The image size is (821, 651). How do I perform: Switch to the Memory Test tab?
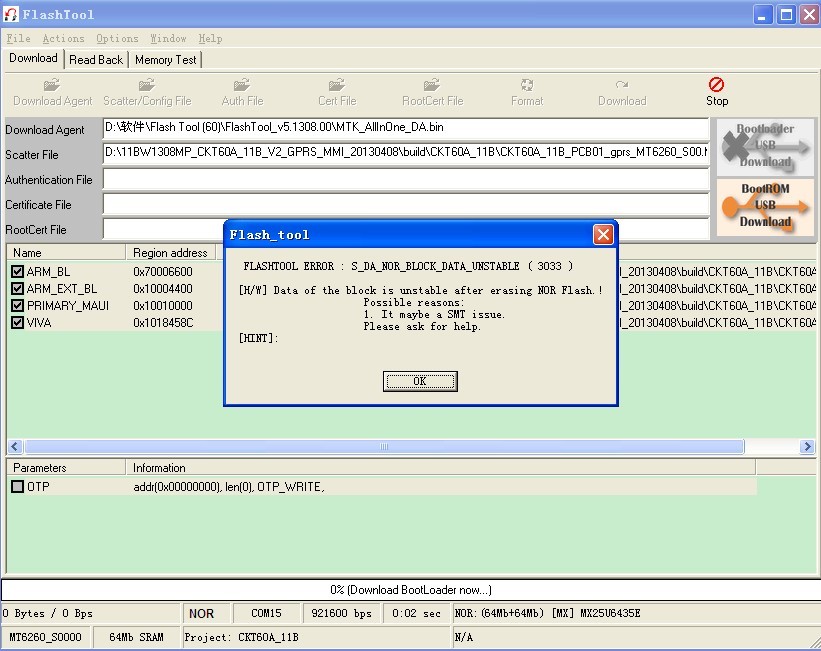click(165, 60)
